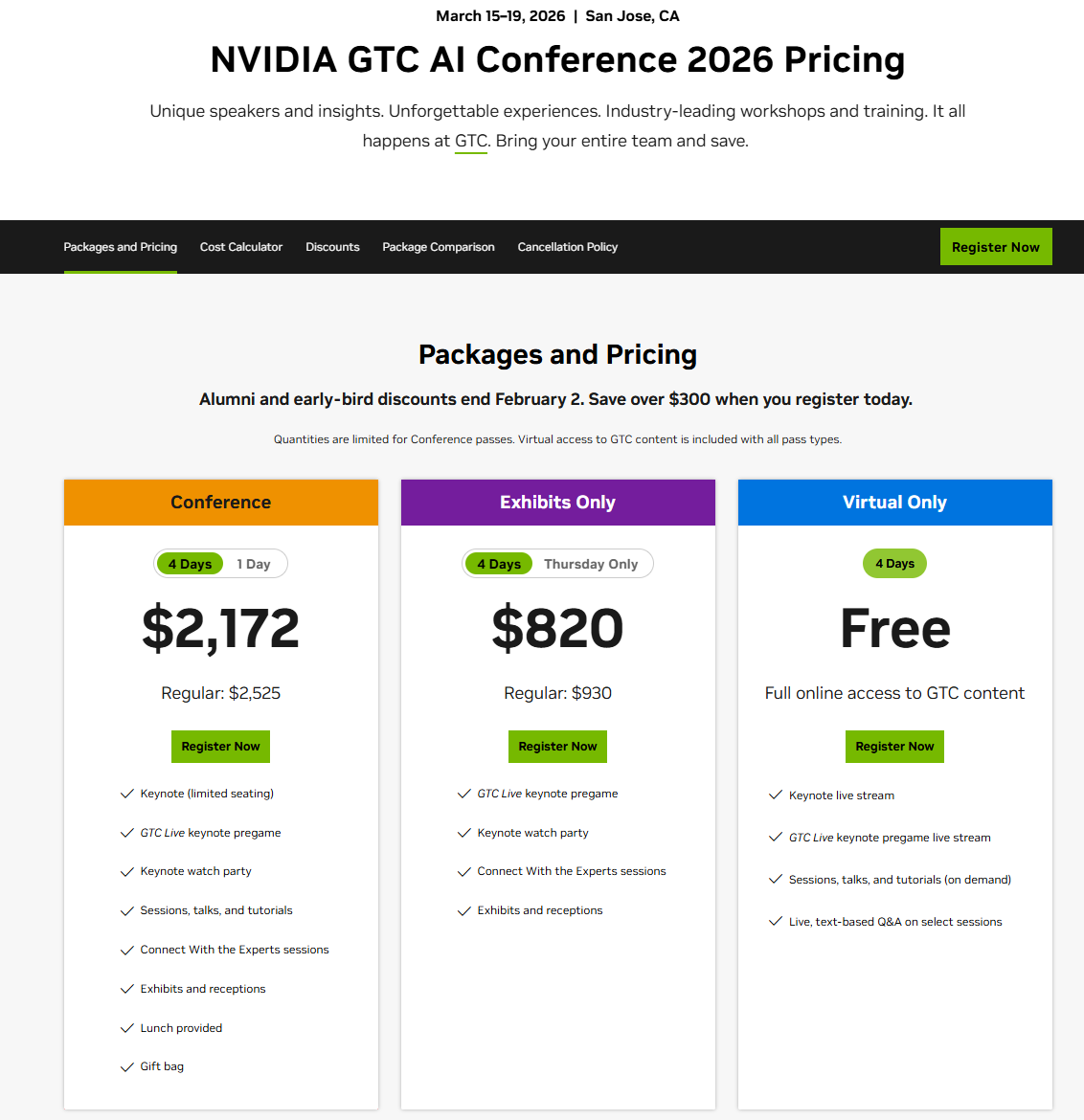View the Cancellation Policy tab
1084x1120 pixels.
click(568, 247)
